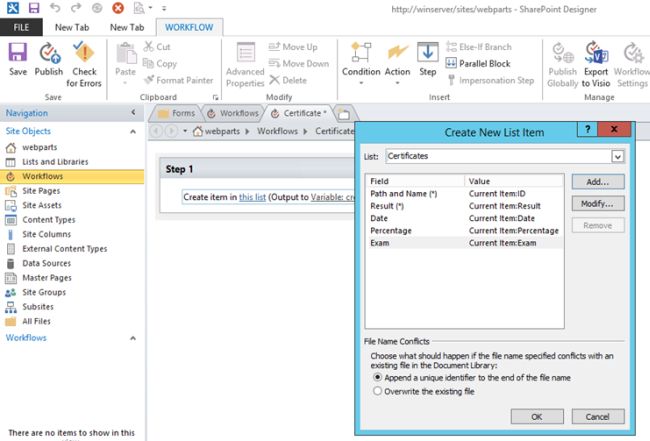650x441 pixels.
Task: Collapse the Navigation pane
Action: 133,112
